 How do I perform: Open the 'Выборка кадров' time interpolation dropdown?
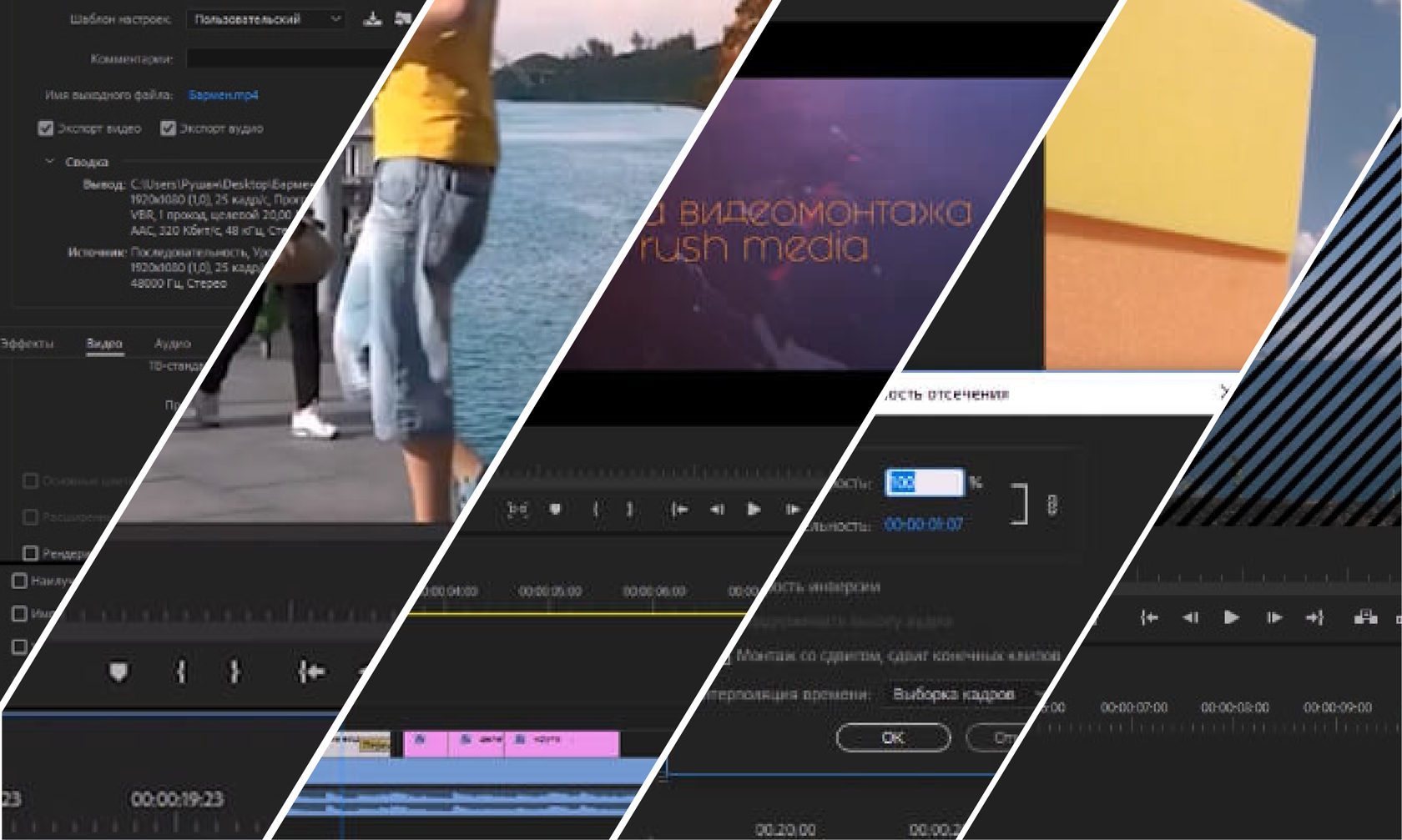[966, 694]
